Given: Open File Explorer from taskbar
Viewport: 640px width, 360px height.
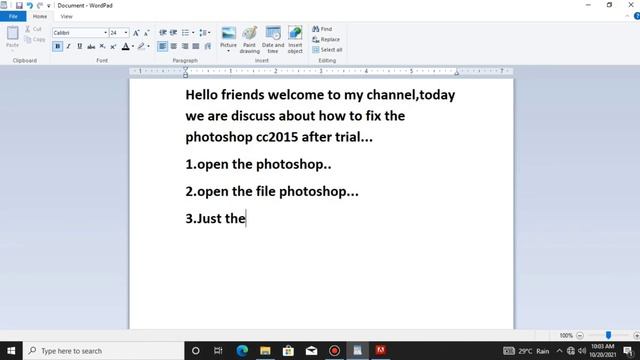Looking at the screenshot, I should [x=265, y=351].
